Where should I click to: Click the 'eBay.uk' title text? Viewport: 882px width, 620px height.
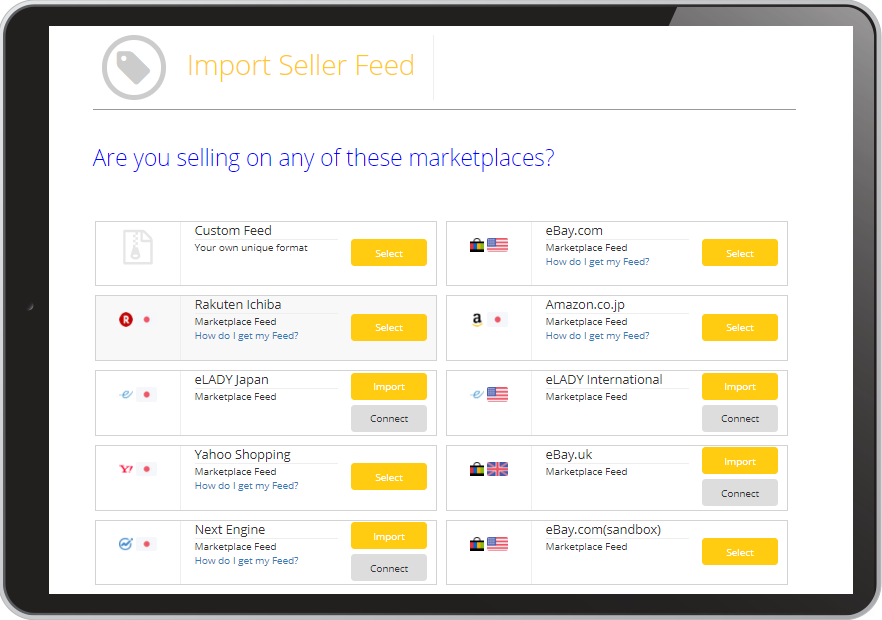[x=569, y=455]
